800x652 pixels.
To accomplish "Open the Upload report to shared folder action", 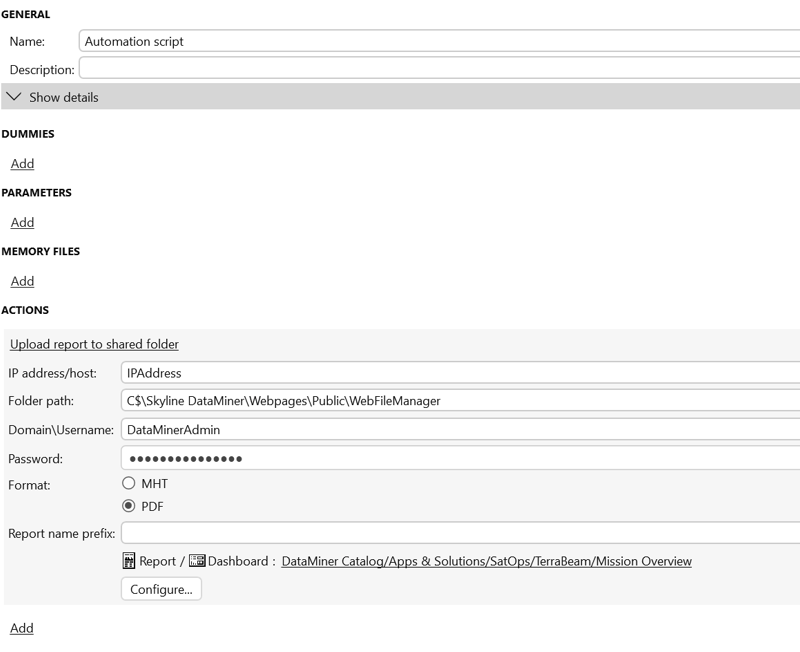I will click(94, 344).
